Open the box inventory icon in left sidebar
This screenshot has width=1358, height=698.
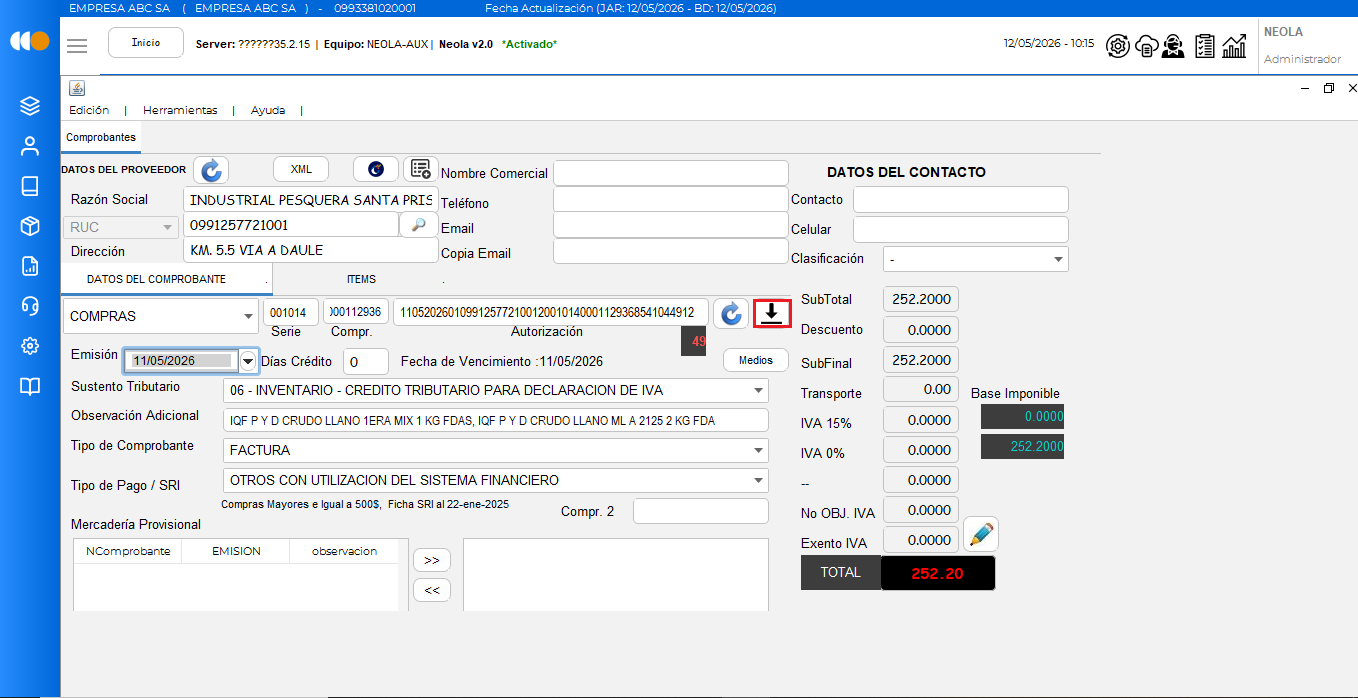[30, 226]
